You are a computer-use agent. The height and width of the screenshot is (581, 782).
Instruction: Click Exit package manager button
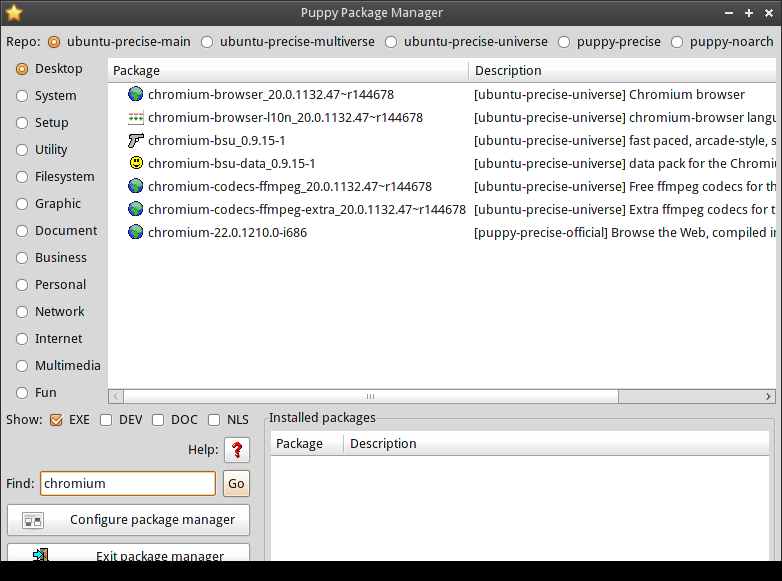pyautogui.click(x=129, y=553)
